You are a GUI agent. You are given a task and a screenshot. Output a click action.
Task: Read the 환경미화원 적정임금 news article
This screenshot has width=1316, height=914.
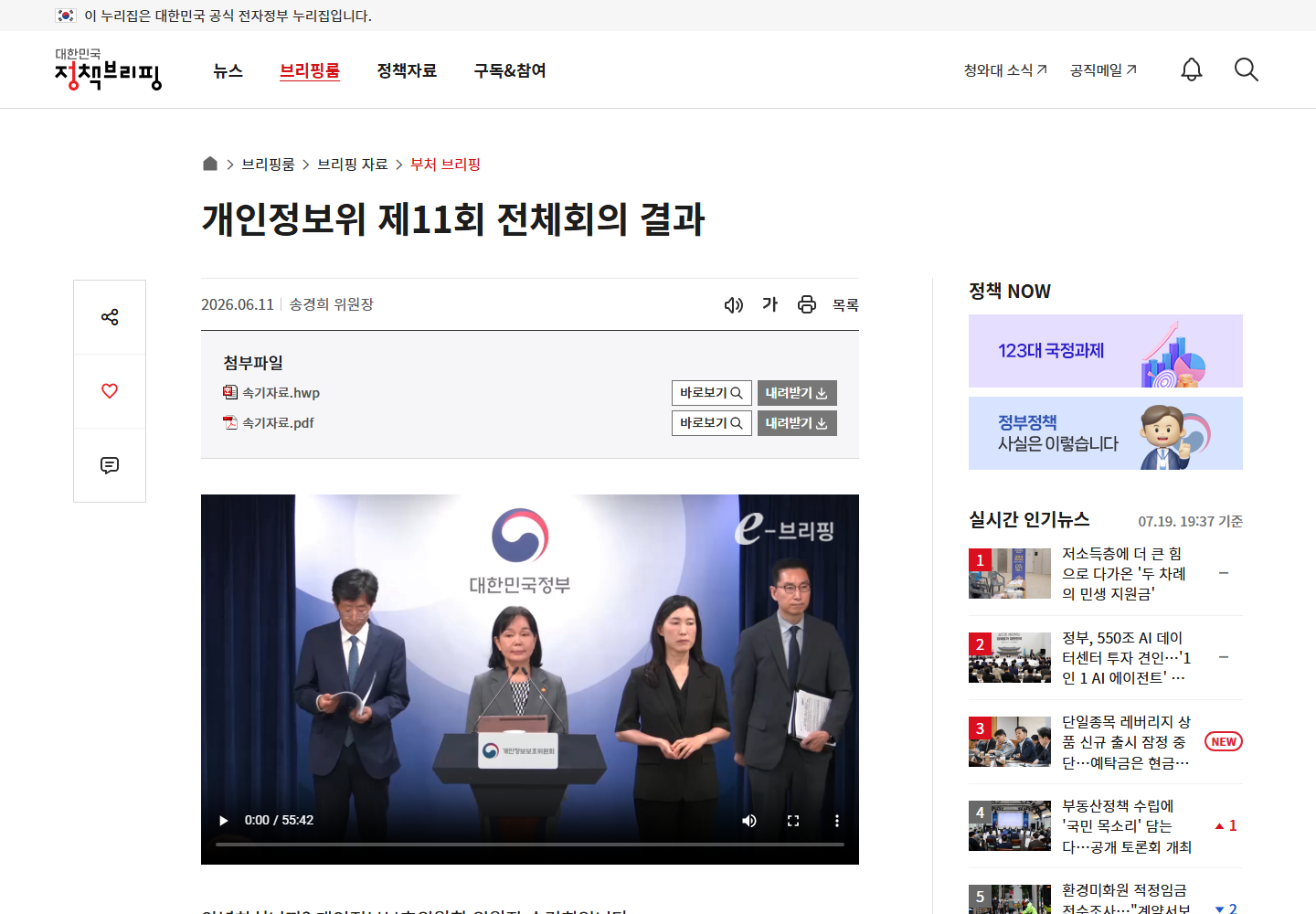click(1126, 898)
